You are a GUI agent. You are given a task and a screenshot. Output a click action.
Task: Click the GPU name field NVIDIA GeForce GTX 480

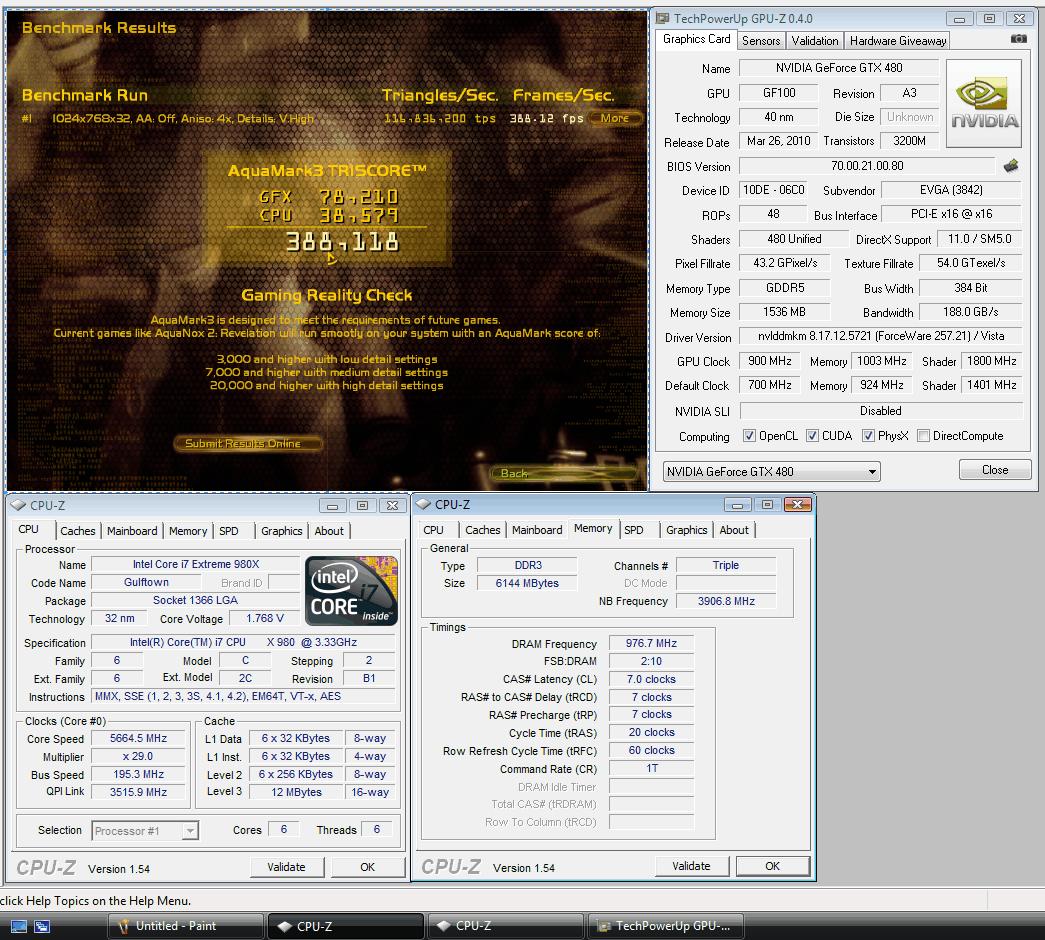tap(838, 68)
